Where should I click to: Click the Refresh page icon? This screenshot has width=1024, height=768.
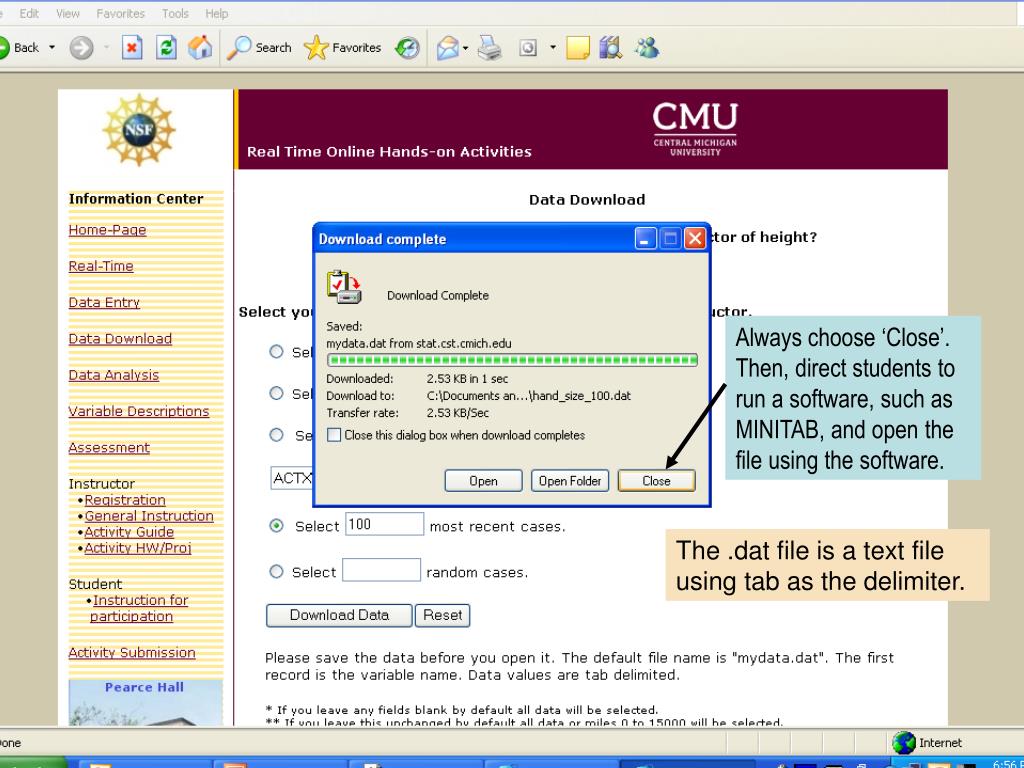[167, 48]
